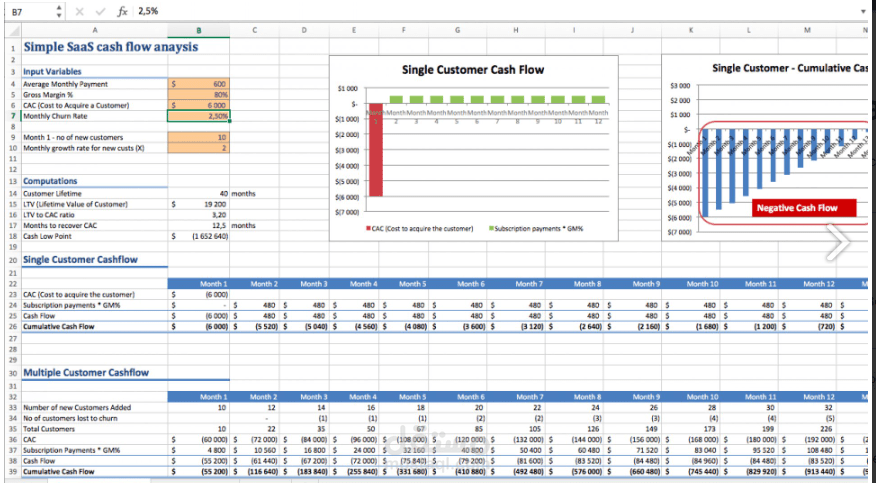This screenshot has width=876, height=483.
Task: Select the CAC (192 000) cell
Action: 807,439
